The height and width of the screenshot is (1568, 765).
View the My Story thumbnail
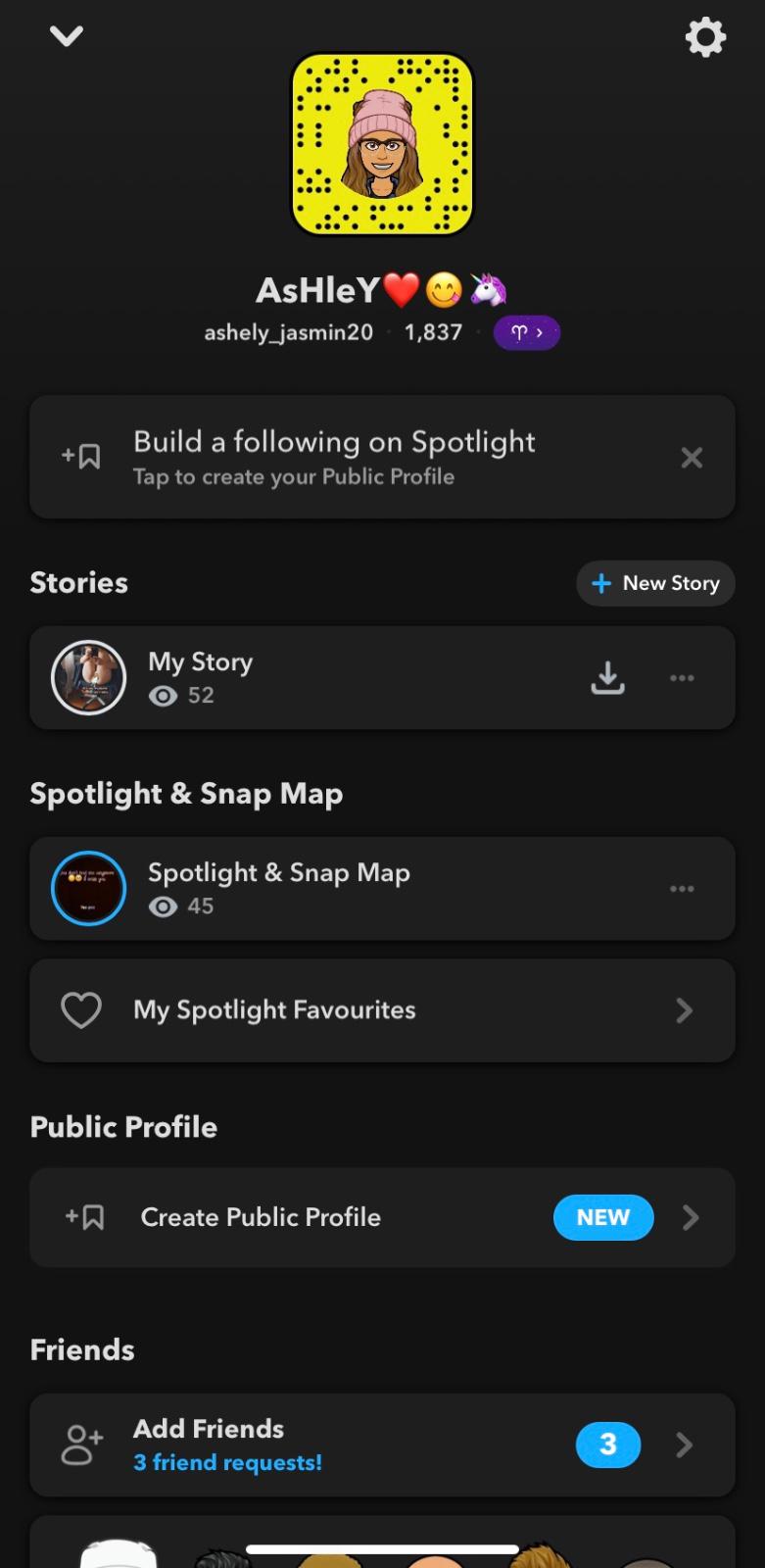[88, 677]
